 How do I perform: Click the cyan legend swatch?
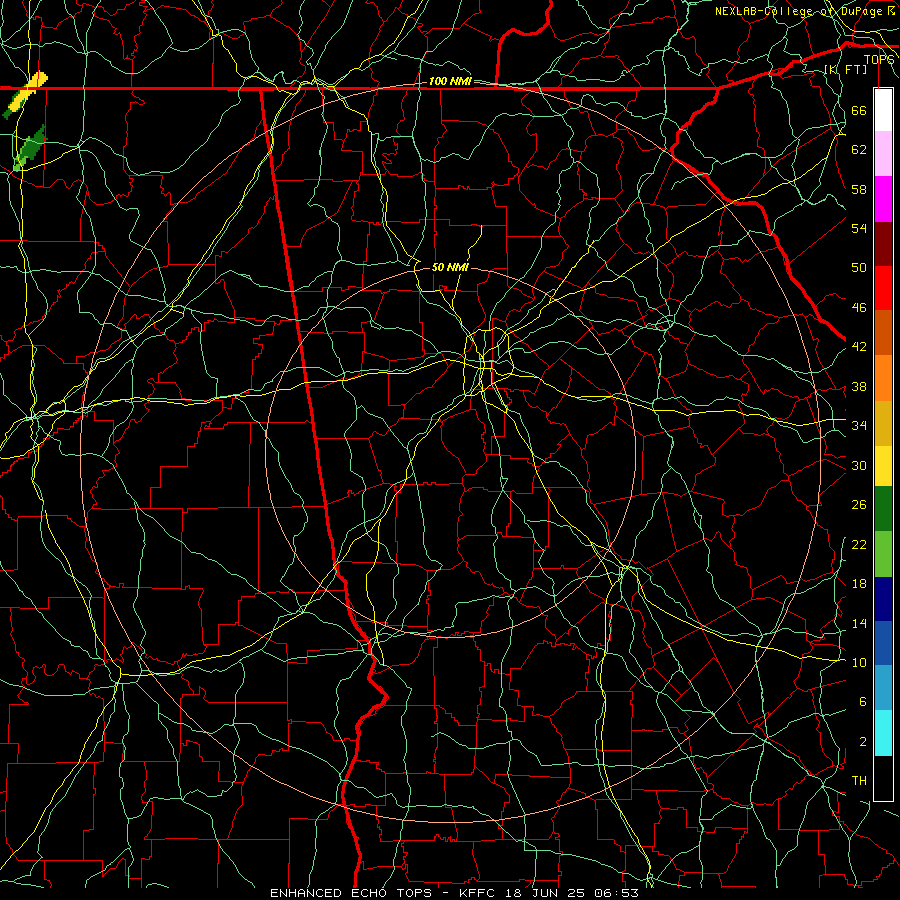tap(883, 733)
